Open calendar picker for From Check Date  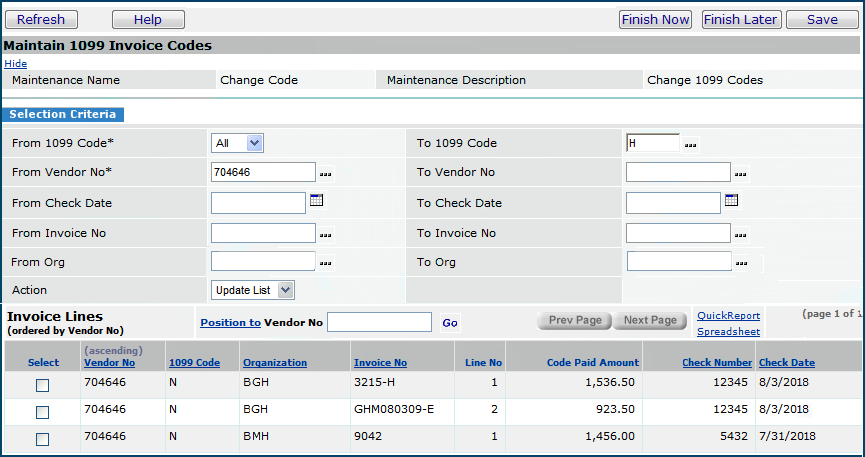tap(316, 200)
